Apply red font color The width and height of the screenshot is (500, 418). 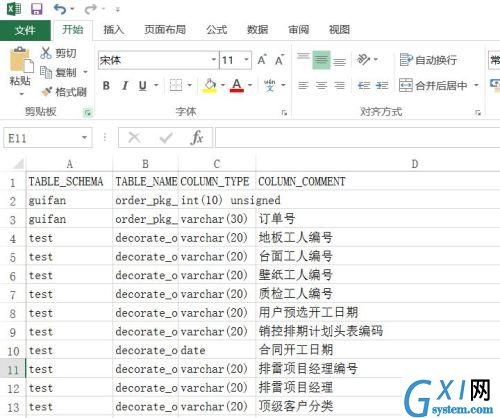coord(237,86)
